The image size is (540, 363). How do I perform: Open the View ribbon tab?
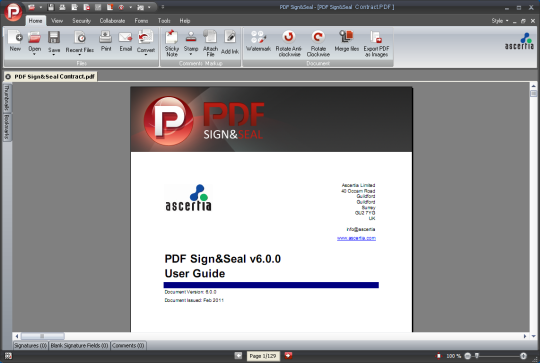[57, 21]
